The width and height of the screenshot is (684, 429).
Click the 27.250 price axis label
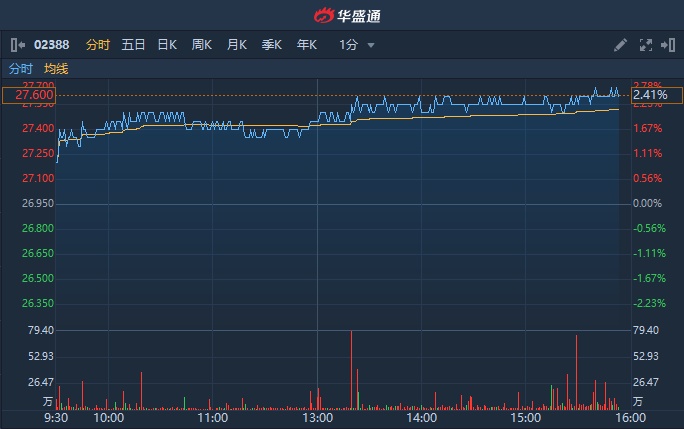pyautogui.click(x=38, y=153)
